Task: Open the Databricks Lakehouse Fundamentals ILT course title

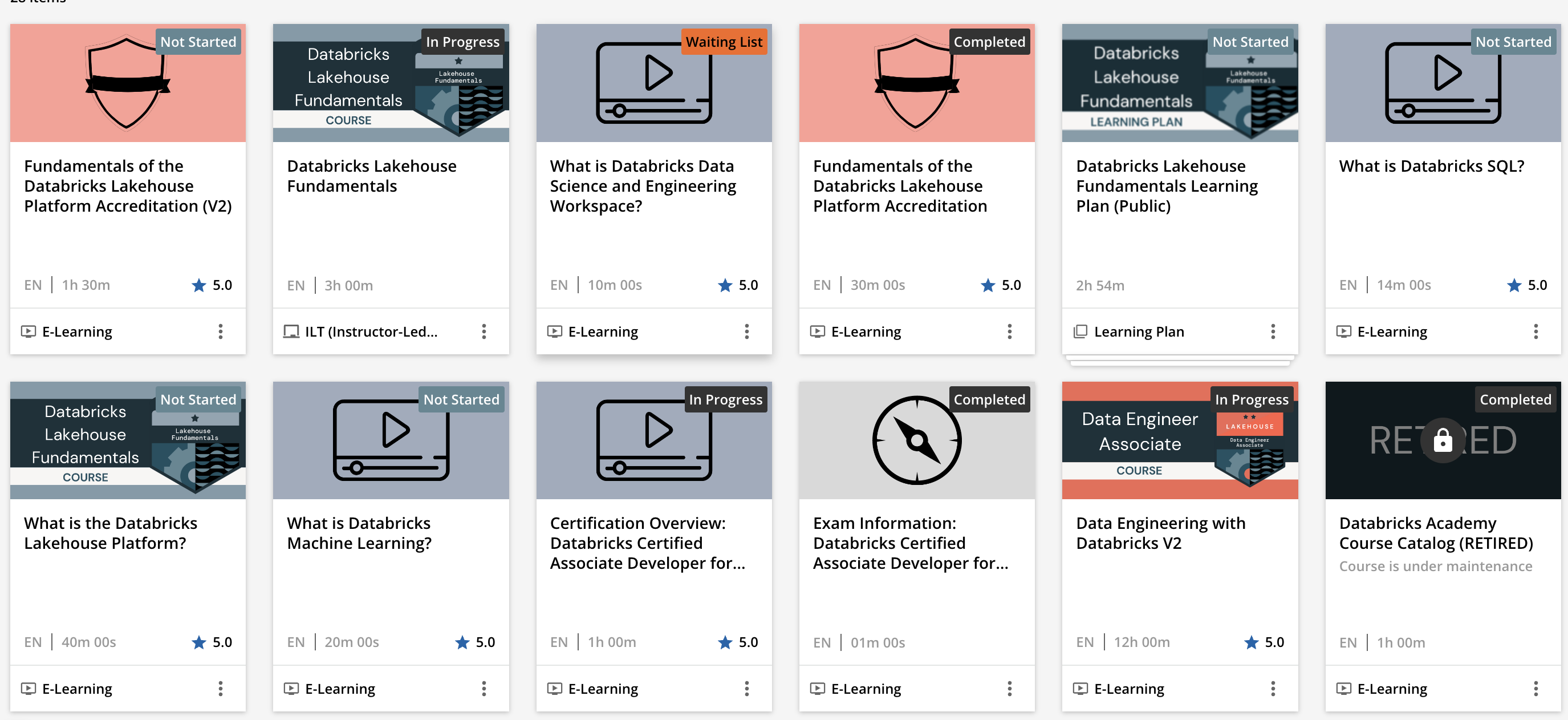Action: pos(372,176)
